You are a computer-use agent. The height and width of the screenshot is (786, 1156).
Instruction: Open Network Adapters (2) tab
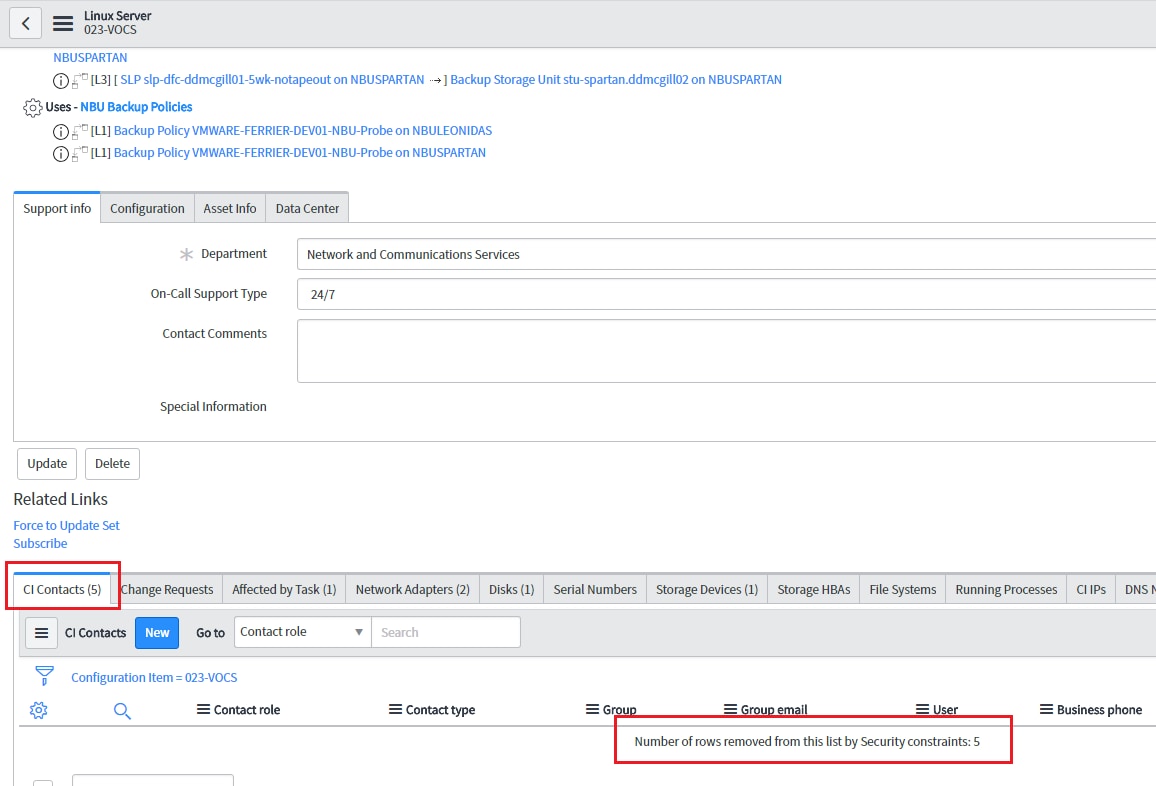click(412, 589)
